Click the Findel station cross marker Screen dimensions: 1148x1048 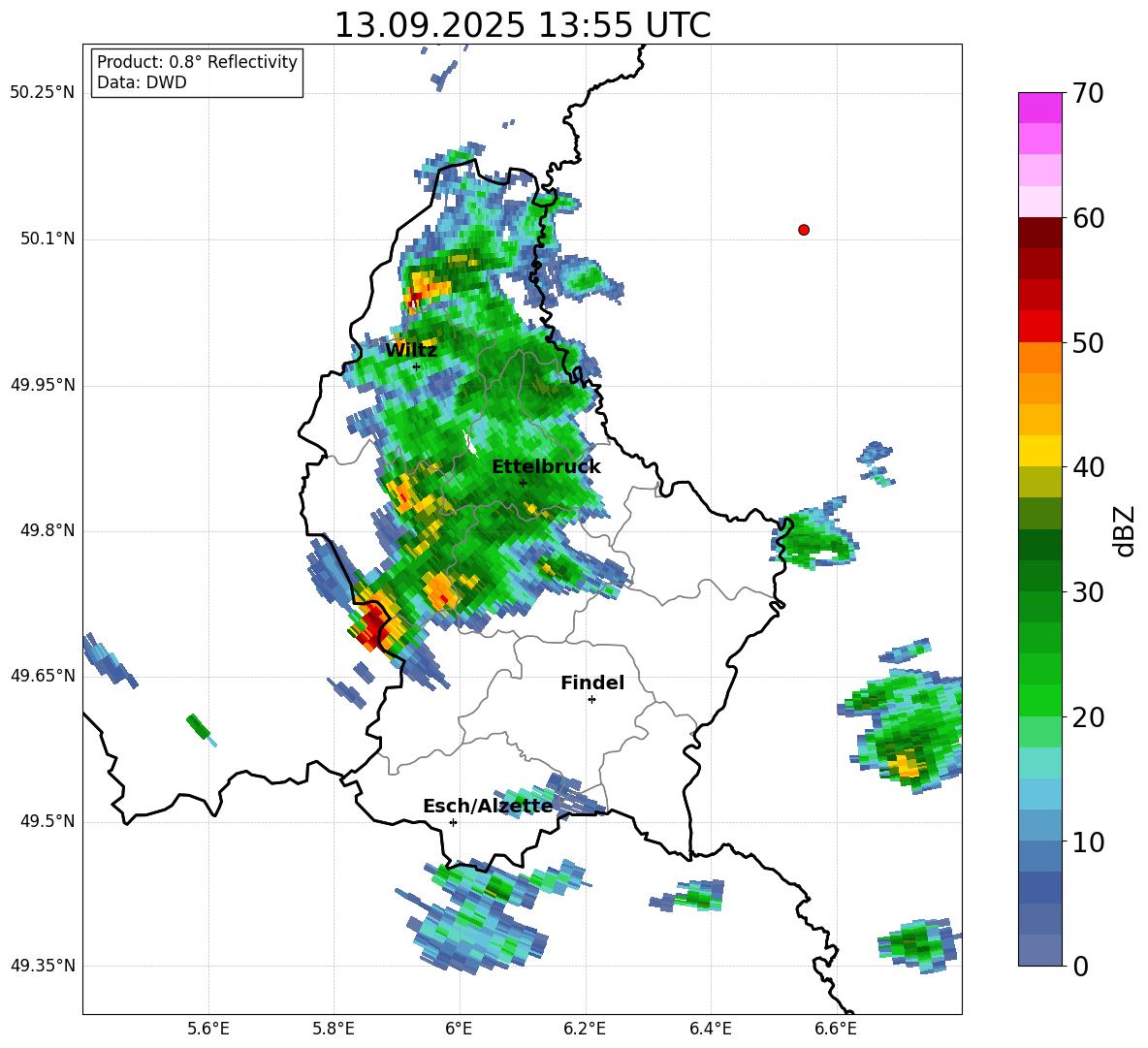point(591,700)
